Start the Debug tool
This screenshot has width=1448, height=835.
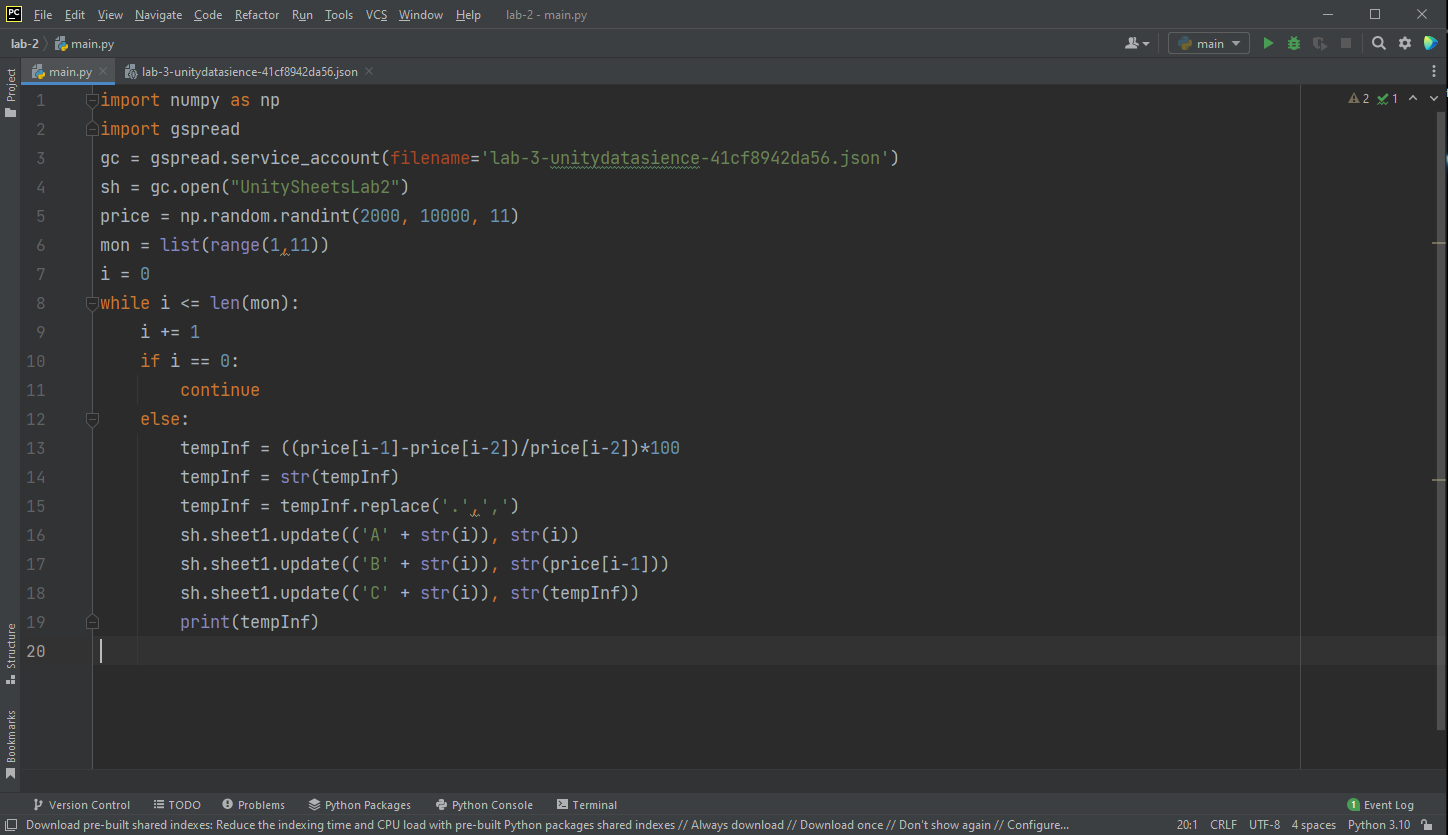pos(1293,43)
